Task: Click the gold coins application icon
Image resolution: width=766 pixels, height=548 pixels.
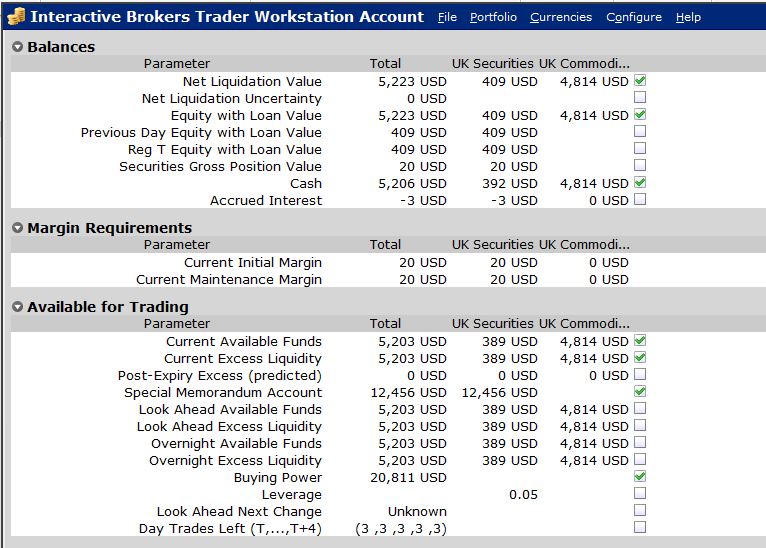Action: (x=16, y=17)
